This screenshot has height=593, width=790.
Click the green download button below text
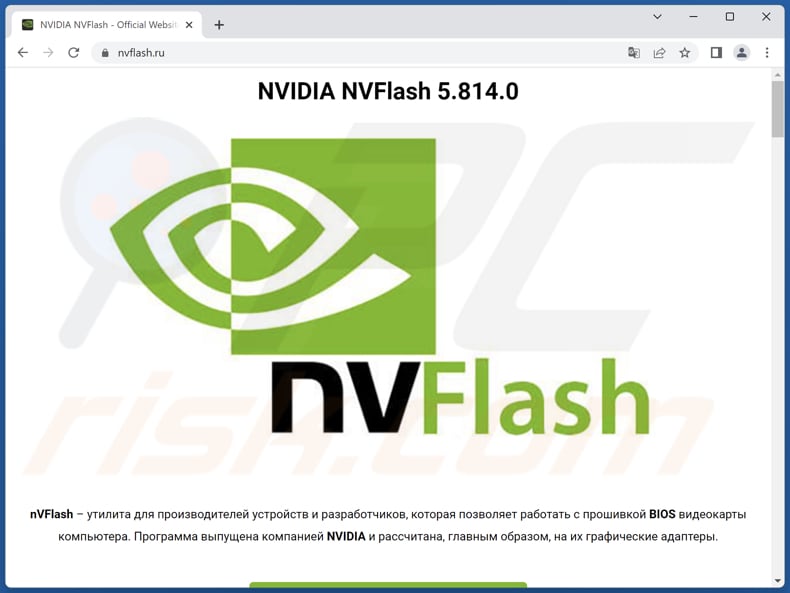pos(388,585)
